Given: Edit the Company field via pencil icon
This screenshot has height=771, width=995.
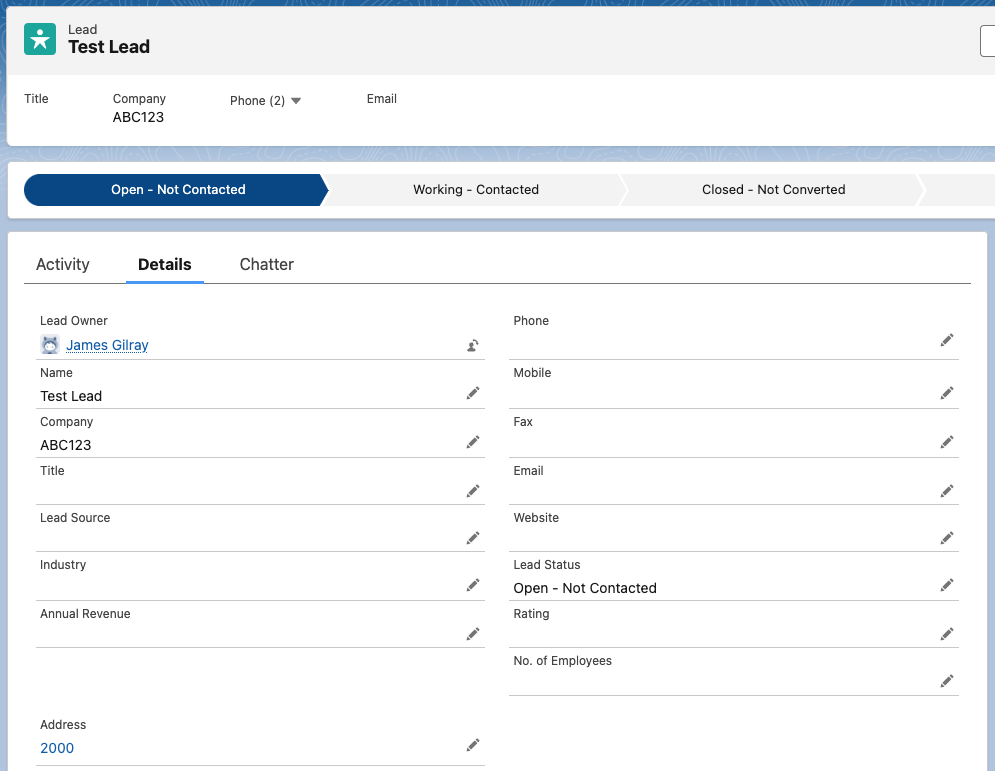Looking at the screenshot, I should pyautogui.click(x=473, y=442).
